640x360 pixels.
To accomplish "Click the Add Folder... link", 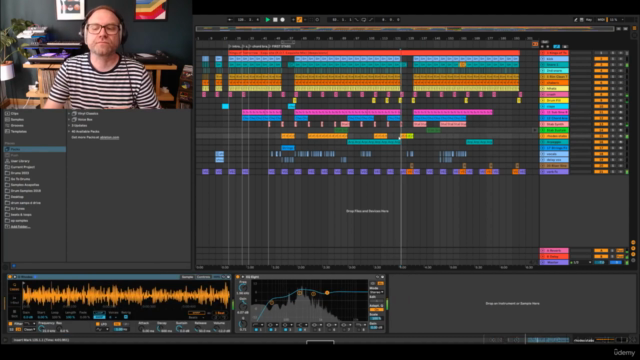I will pos(20,227).
